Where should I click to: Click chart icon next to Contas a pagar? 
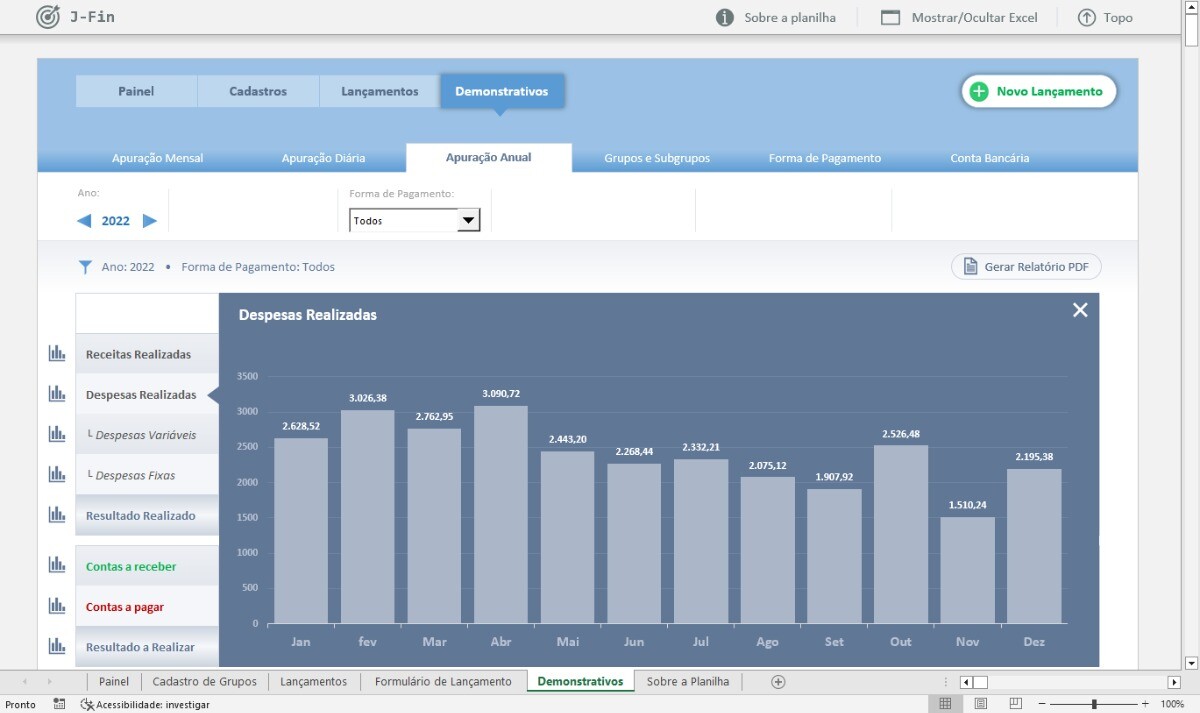tap(56, 606)
